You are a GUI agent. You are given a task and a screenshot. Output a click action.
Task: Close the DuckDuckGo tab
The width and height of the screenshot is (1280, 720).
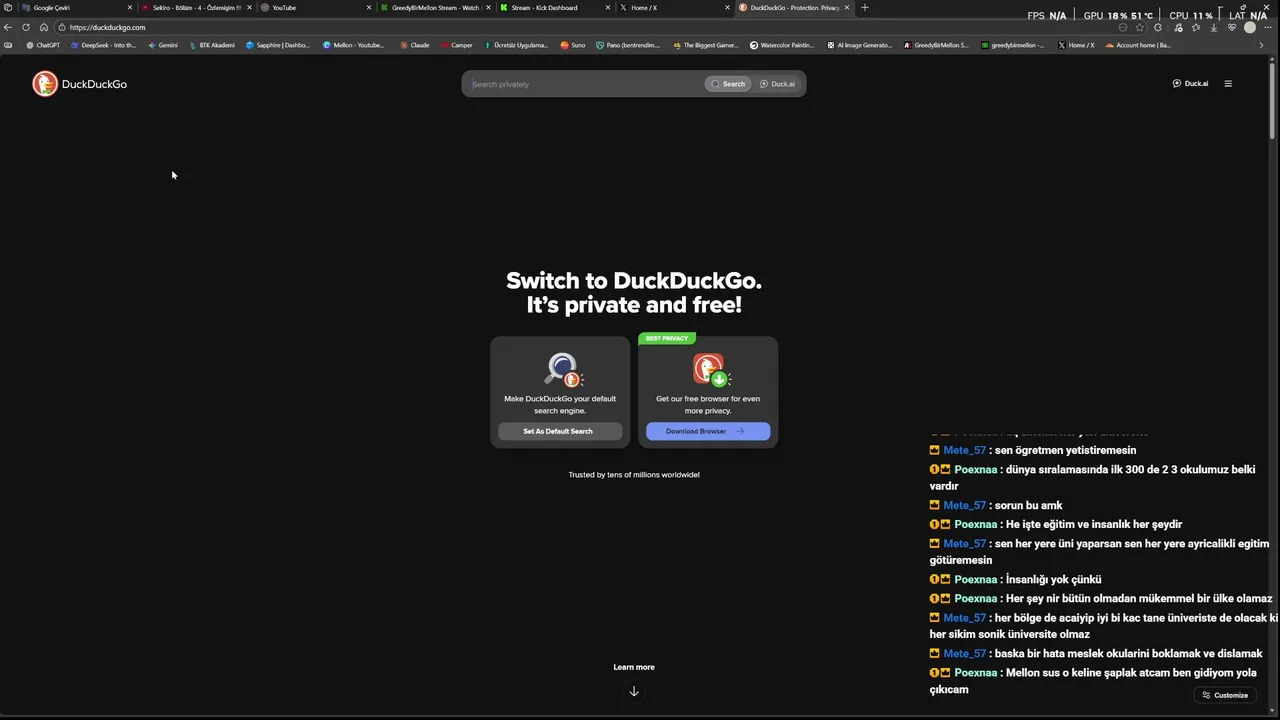pyautogui.click(x=847, y=8)
